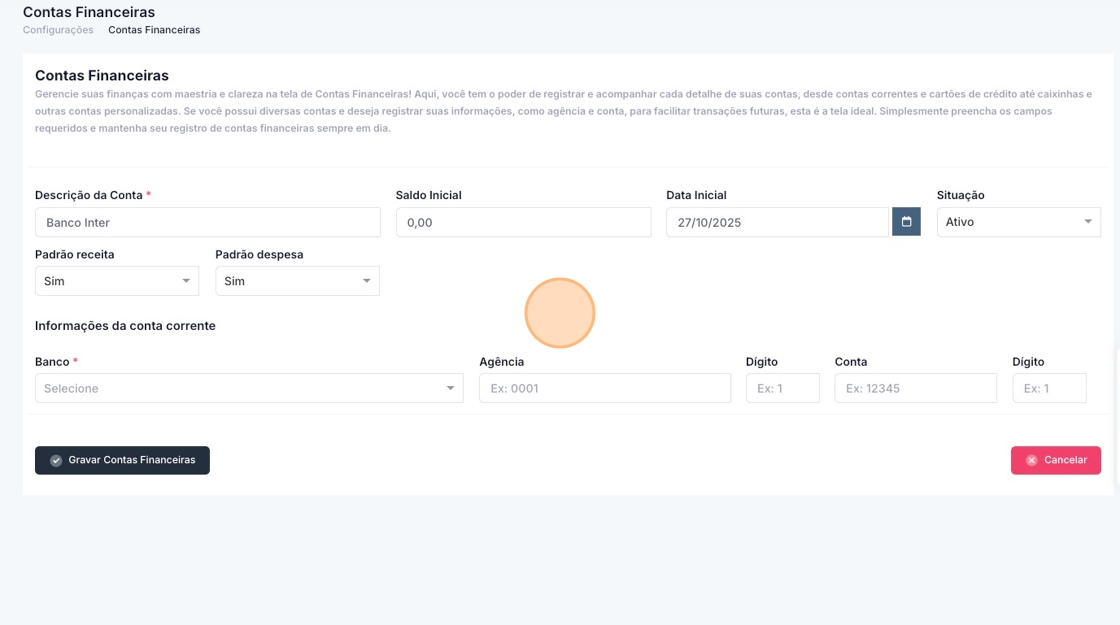Expand the Padrão receita dropdown
Screen dimensions: 1120x625
point(117,281)
